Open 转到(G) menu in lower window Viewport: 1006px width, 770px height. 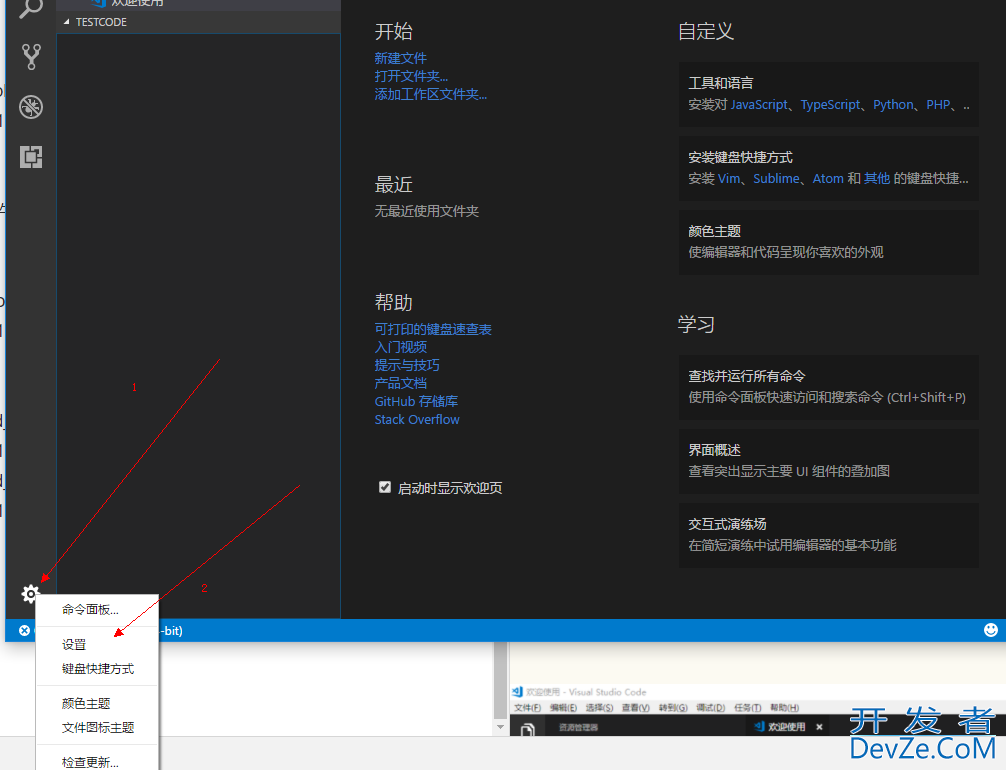673,708
